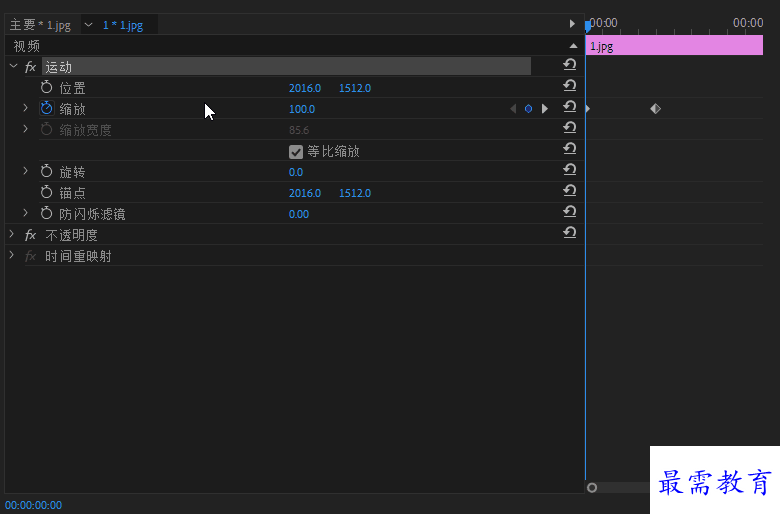This screenshot has width=780, height=514.
Task: Expand the 不透明度 effect
Action: pos(11,234)
